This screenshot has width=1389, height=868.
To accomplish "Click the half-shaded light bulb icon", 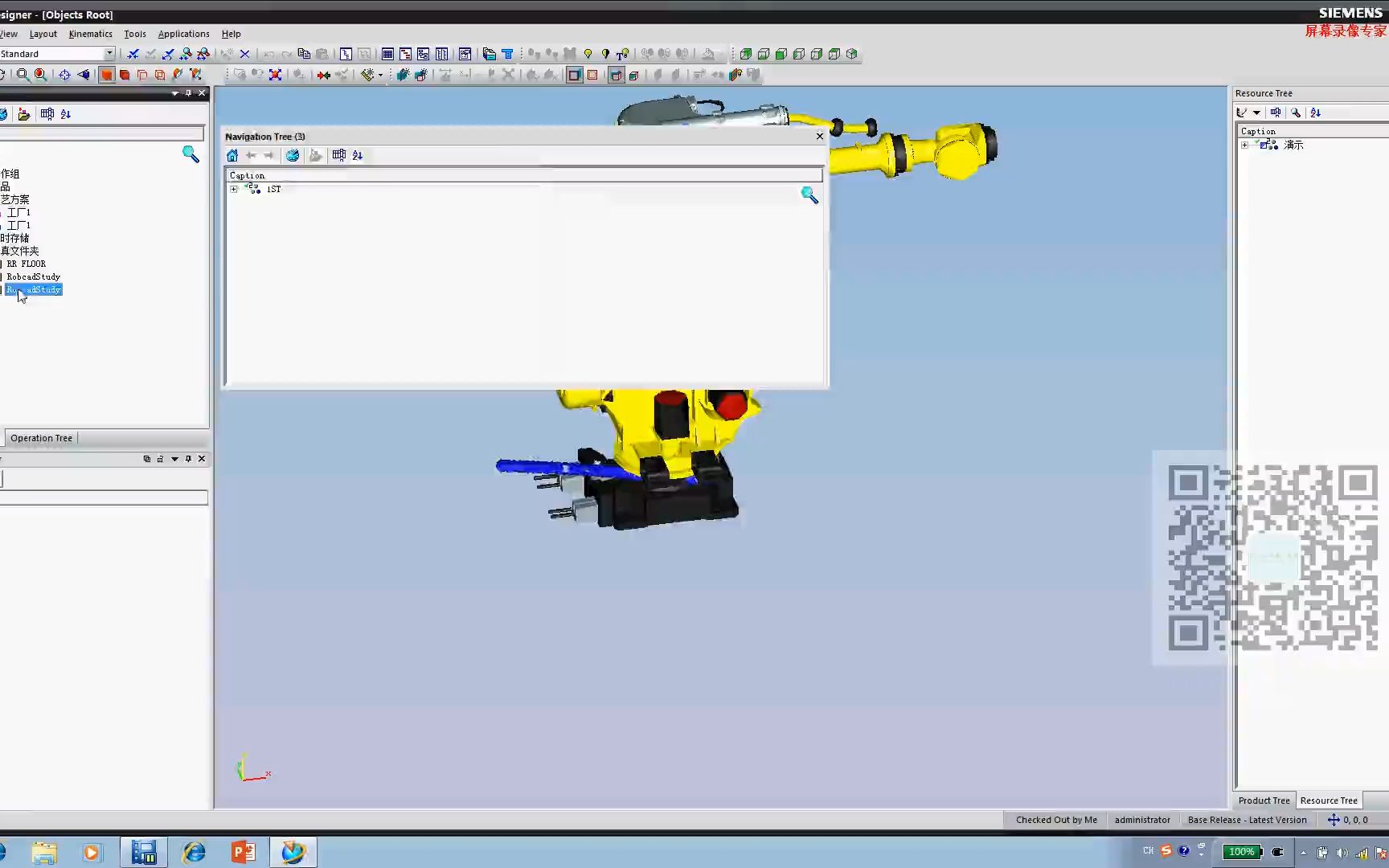I will point(605,54).
